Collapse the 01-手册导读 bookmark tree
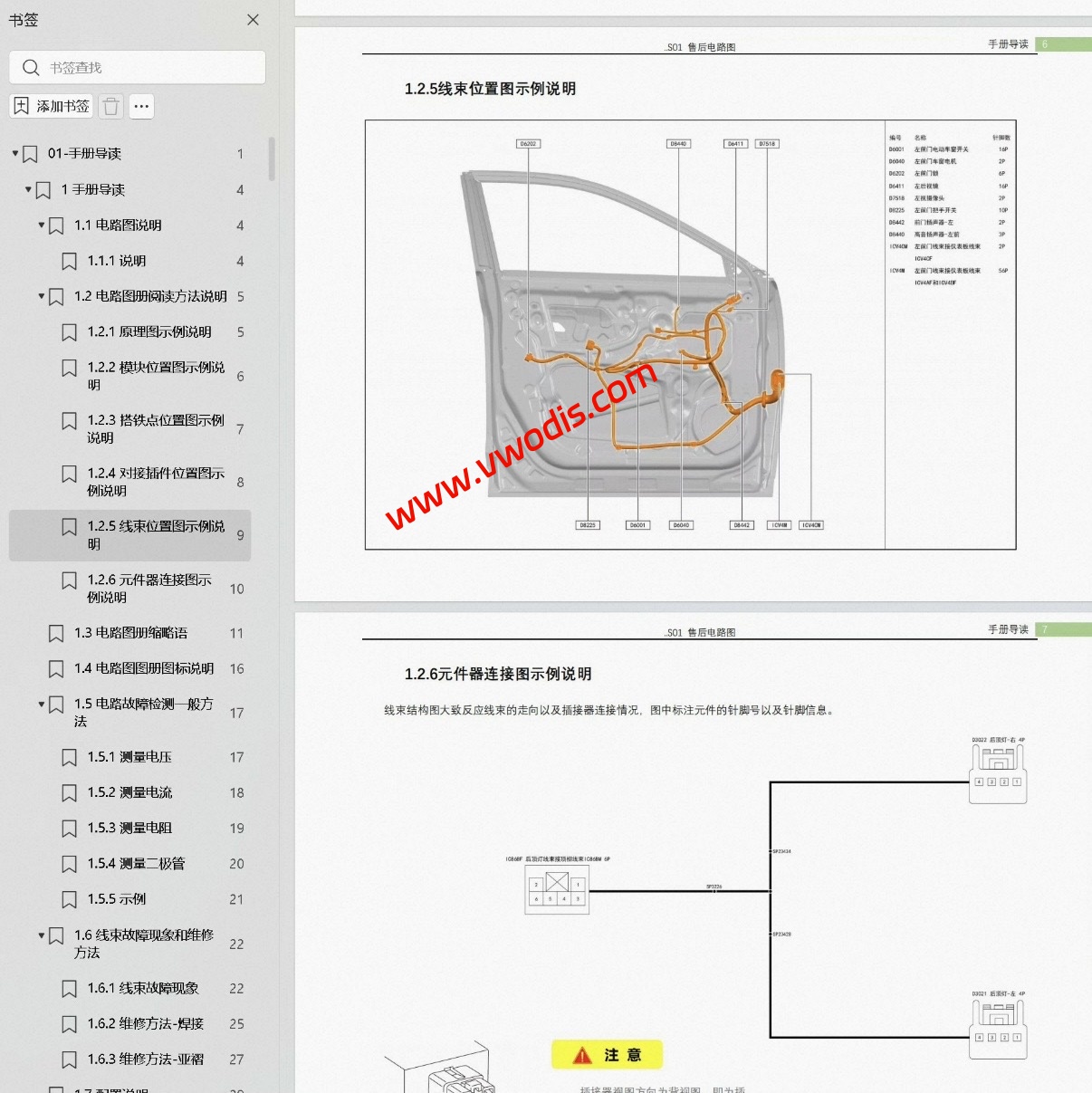This screenshot has width=1092, height=1093. click(15, 153)
